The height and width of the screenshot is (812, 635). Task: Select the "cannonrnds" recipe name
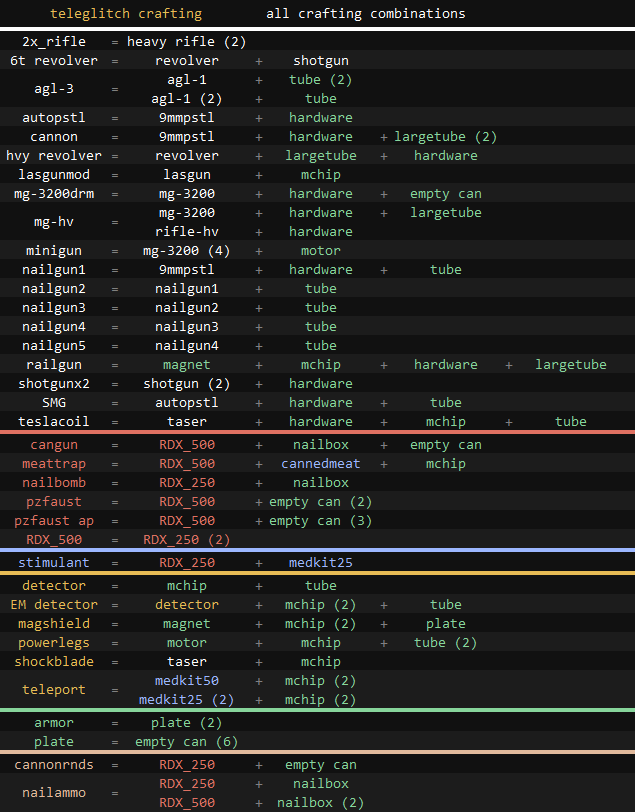coord(54,764)
